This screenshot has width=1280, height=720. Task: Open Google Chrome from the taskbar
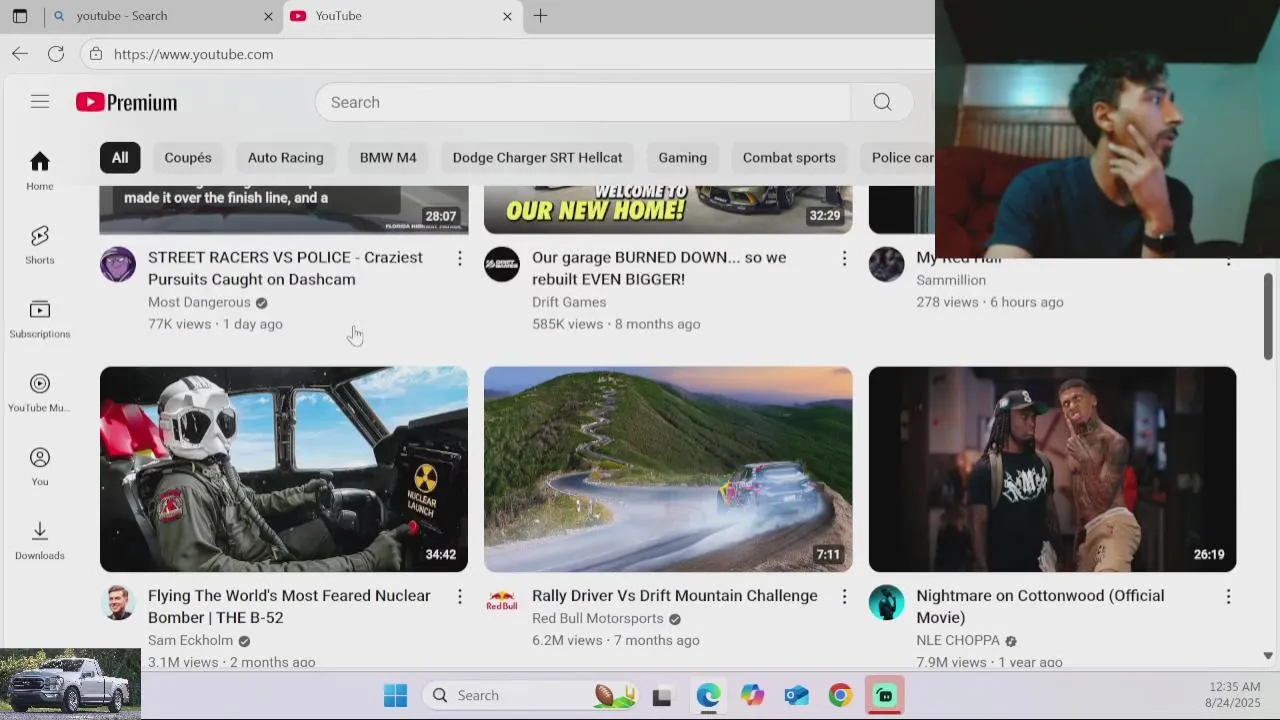(840, 695)
